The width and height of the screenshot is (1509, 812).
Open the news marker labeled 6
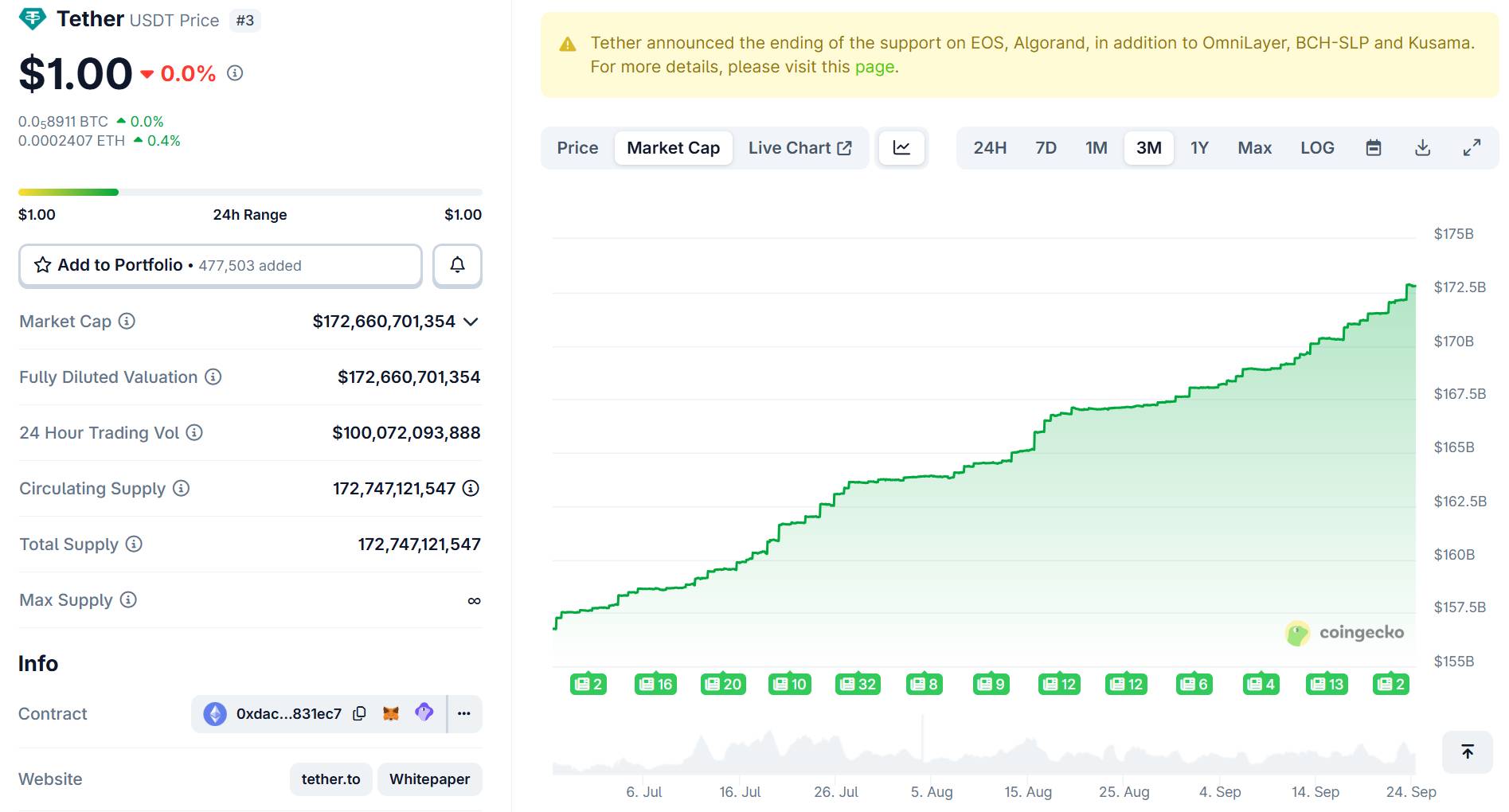pyautogui.click(x=1194, y=684)
